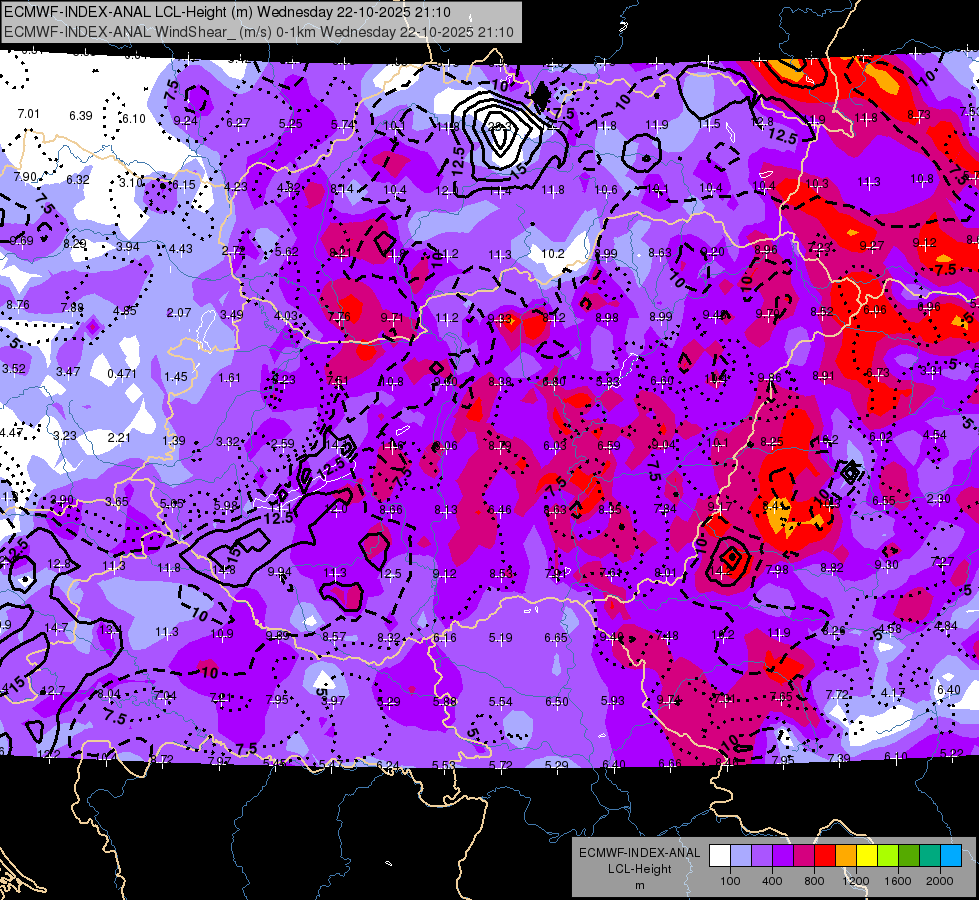This screenshot has height=900, width=979.
Task: Click the grid value 4.54
Action: pyautogui.click(x=935, y=434)
